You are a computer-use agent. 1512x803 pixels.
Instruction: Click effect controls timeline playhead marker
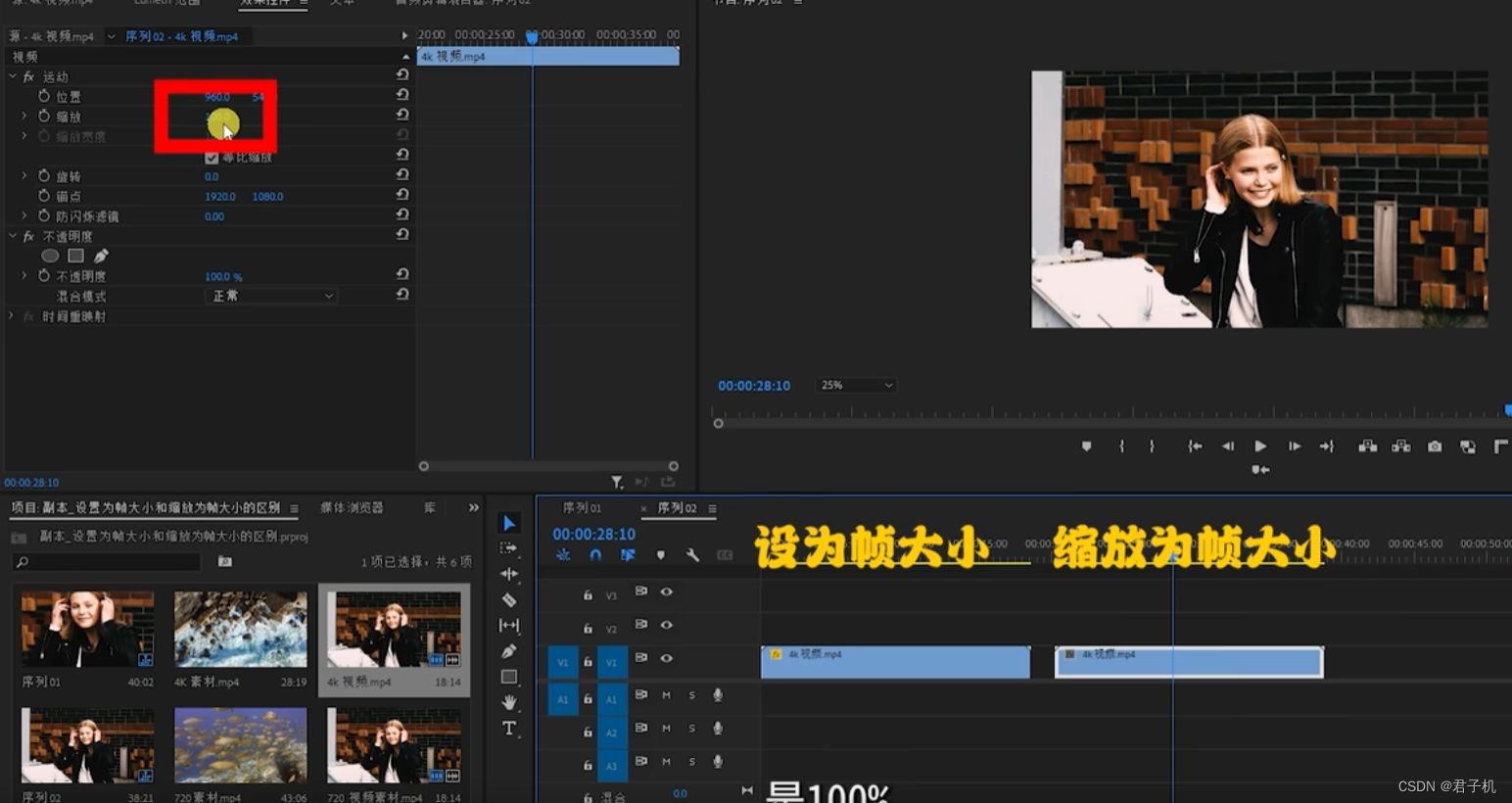tap(532, 37)
